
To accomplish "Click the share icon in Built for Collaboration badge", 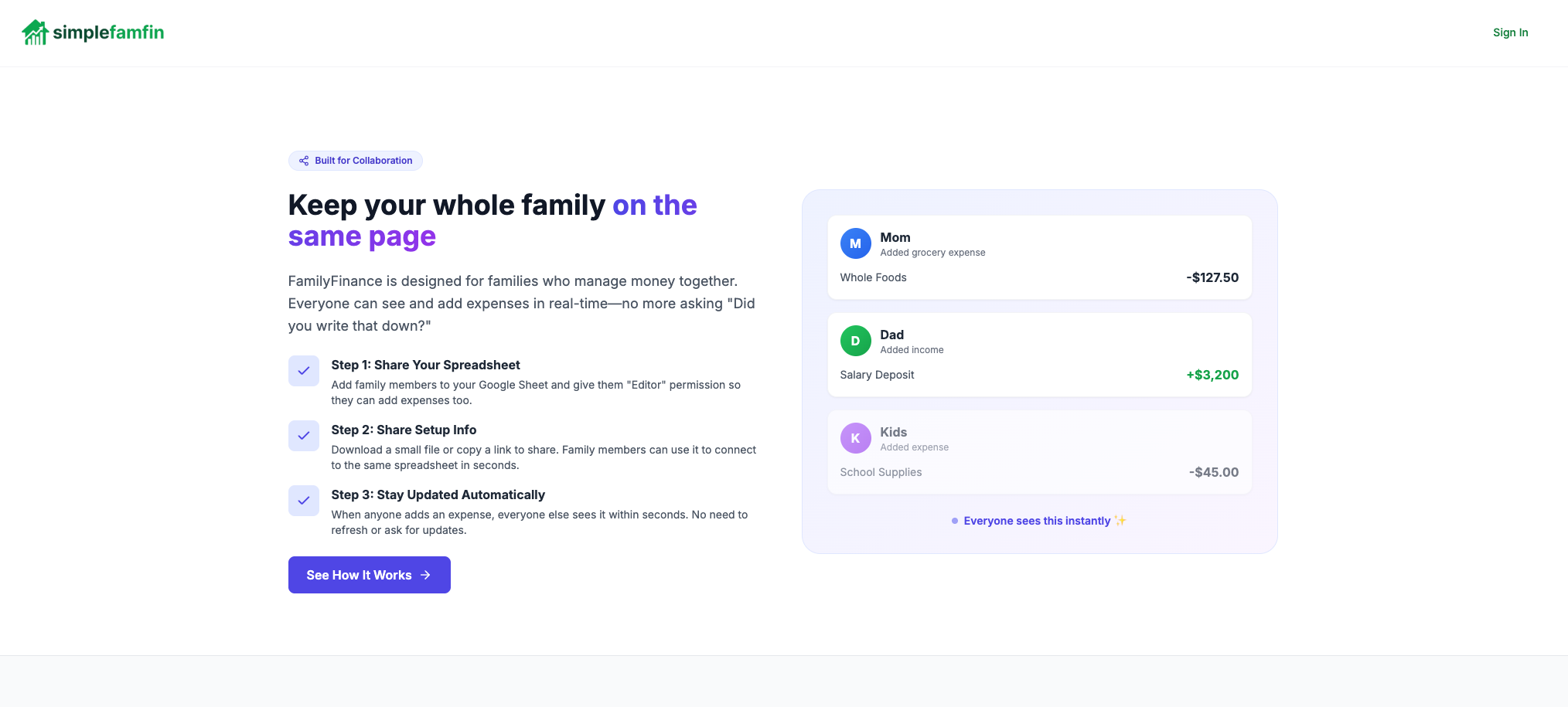I will [x=304, y=161].
